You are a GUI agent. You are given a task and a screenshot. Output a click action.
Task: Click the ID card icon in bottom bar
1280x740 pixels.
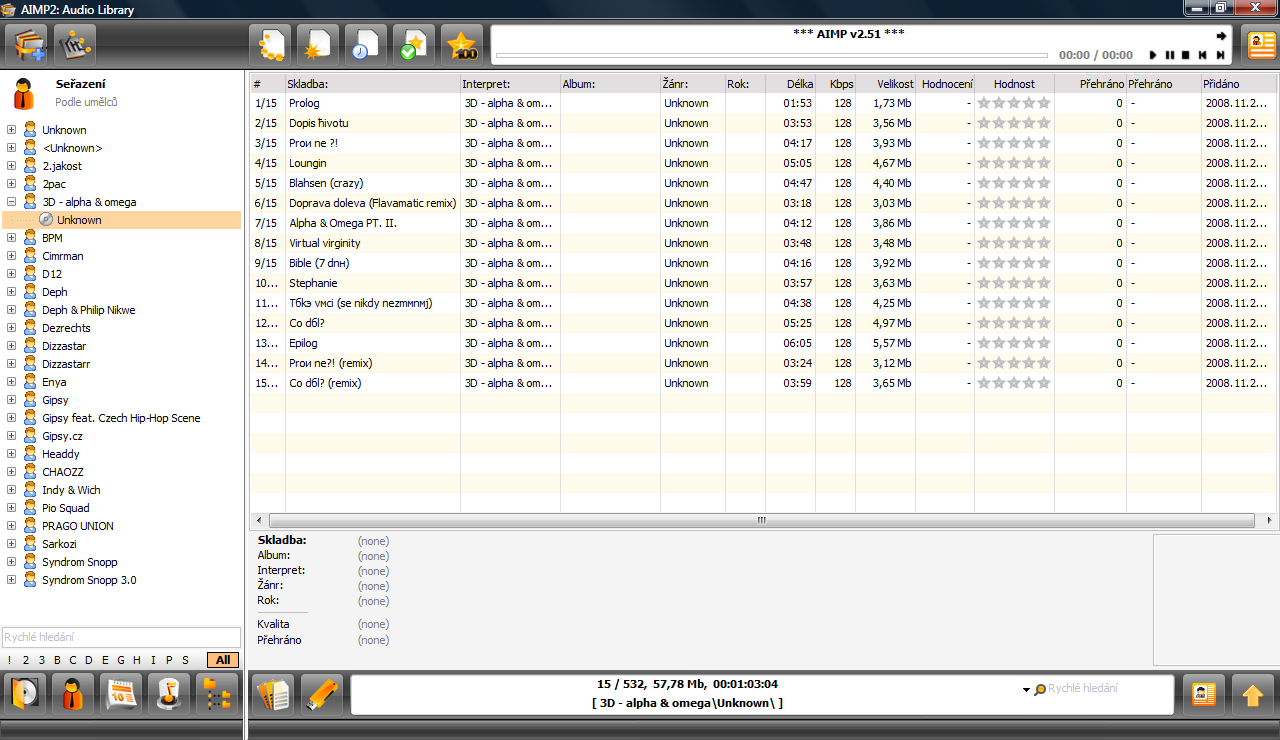[x=1203, y=694]
